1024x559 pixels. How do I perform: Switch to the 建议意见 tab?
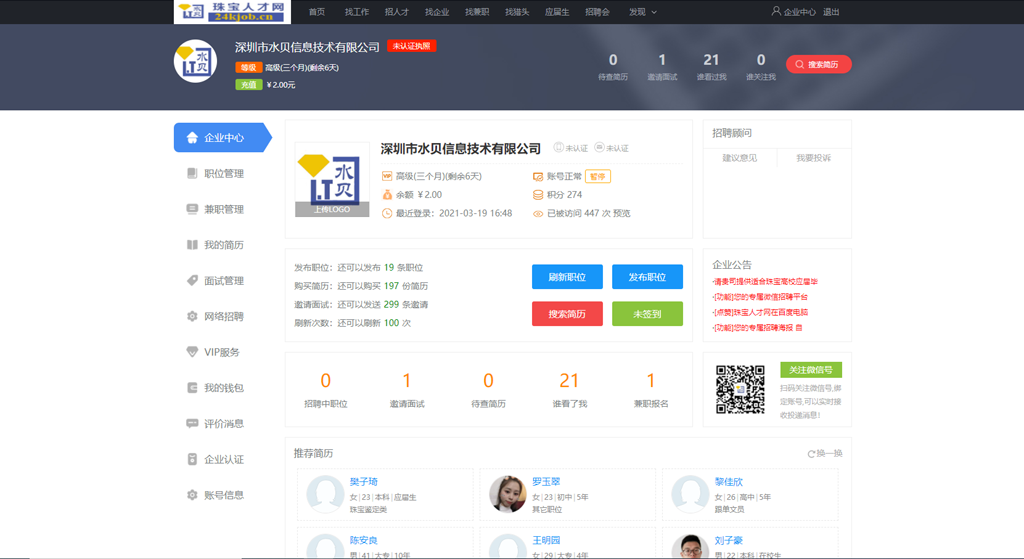click(x=740, y=158)
